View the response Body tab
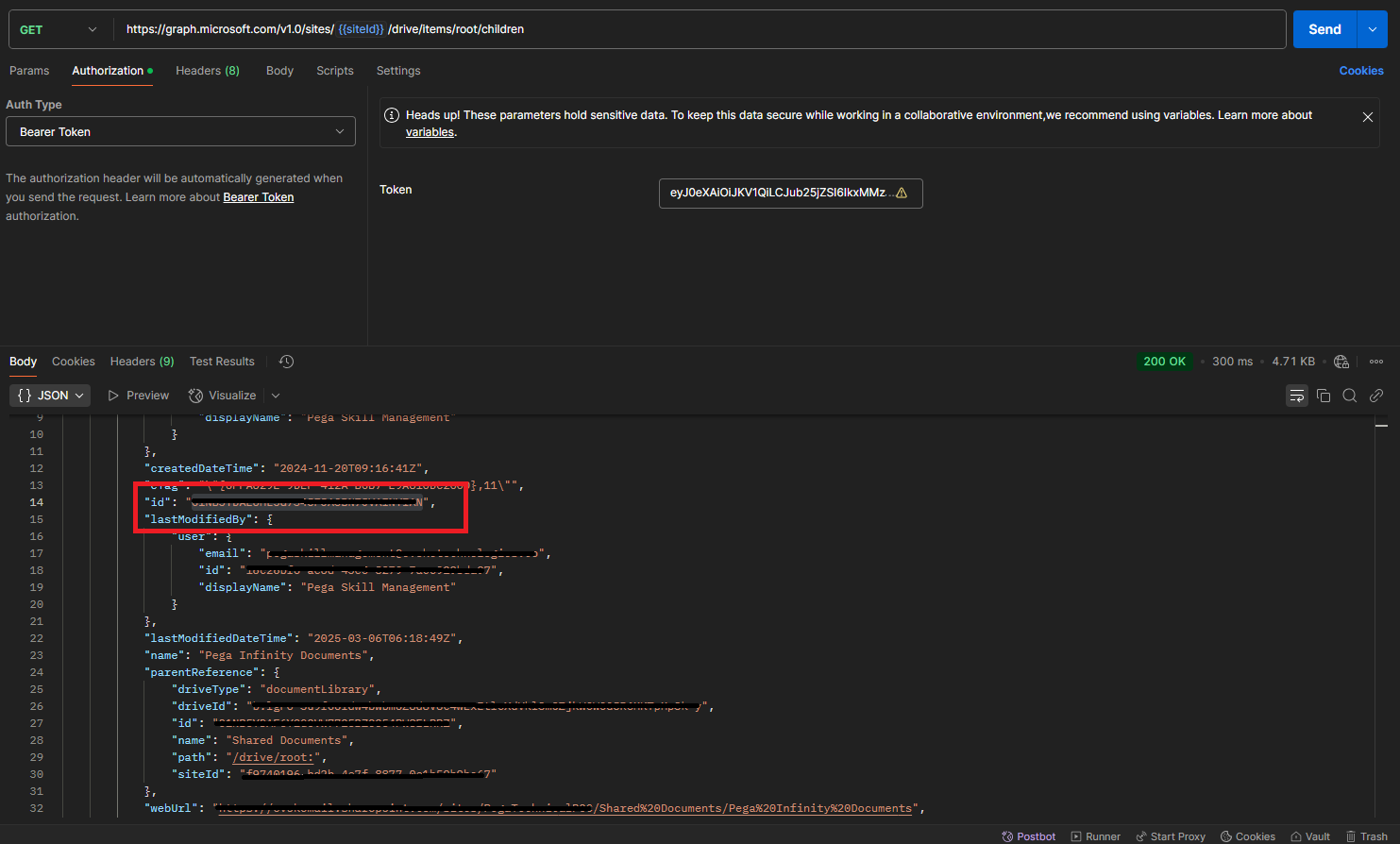This screenshot has width=1400, height=844. tap(23, 362)
